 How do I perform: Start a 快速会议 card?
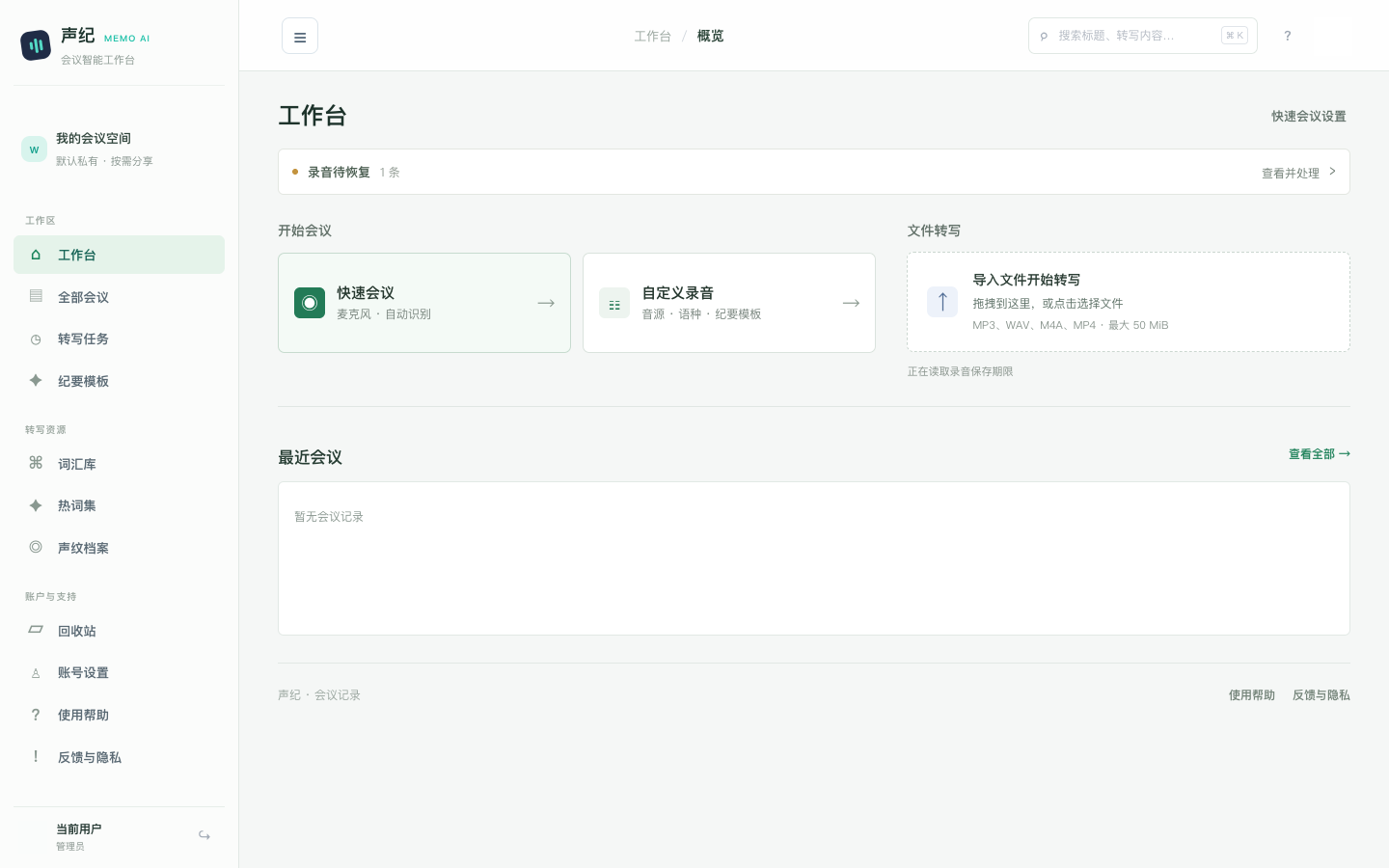coord(424,303)
